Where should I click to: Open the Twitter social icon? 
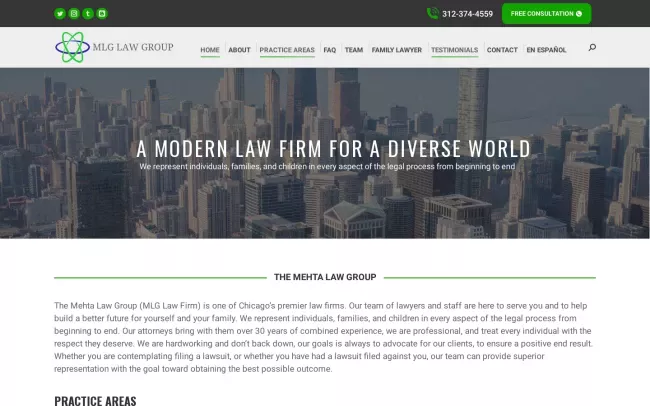tap(60, 14)
